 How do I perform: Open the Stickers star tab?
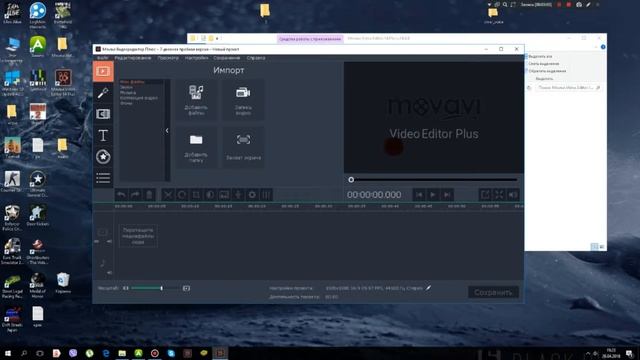coord(103,157)
